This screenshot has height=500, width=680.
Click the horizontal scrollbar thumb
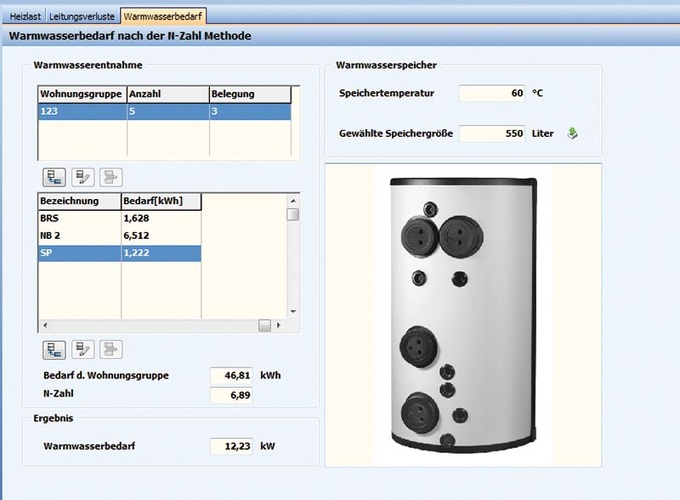[265, 325]
